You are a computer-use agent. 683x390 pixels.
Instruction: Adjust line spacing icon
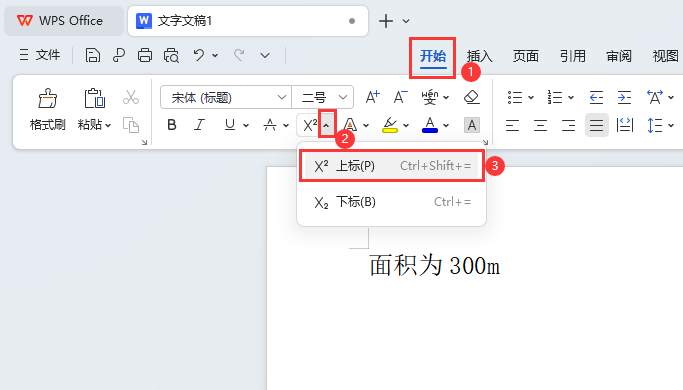pos(655,125)
